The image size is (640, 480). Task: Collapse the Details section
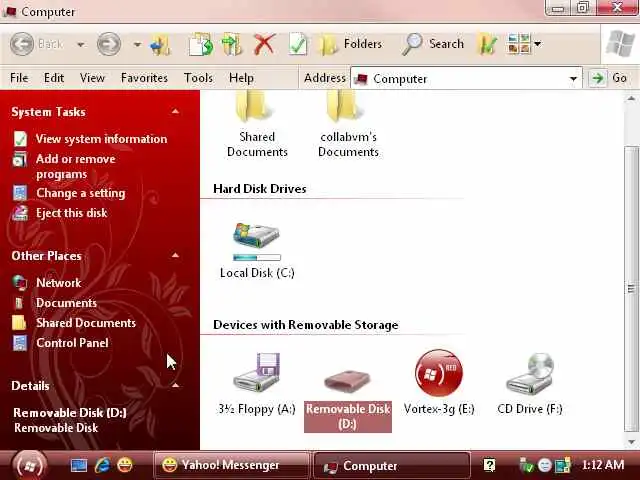coord(176,385)
